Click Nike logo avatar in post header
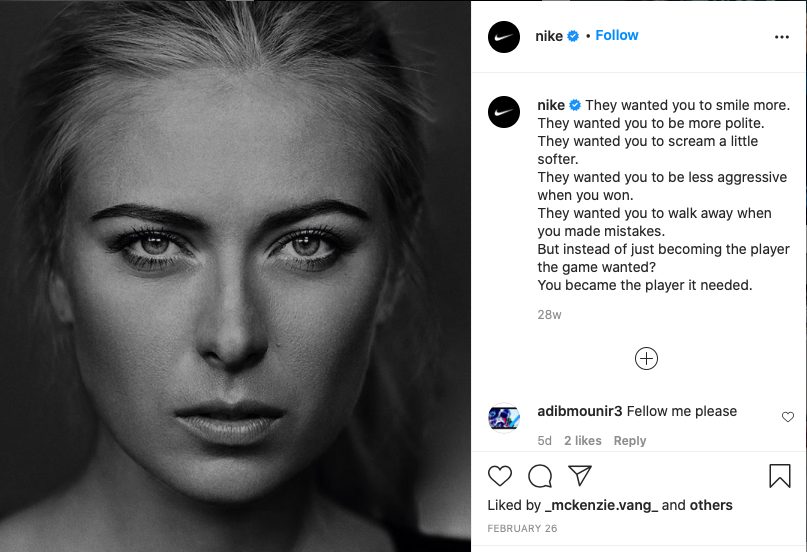This screenshot has width=807, height=552. click(504, 37)
